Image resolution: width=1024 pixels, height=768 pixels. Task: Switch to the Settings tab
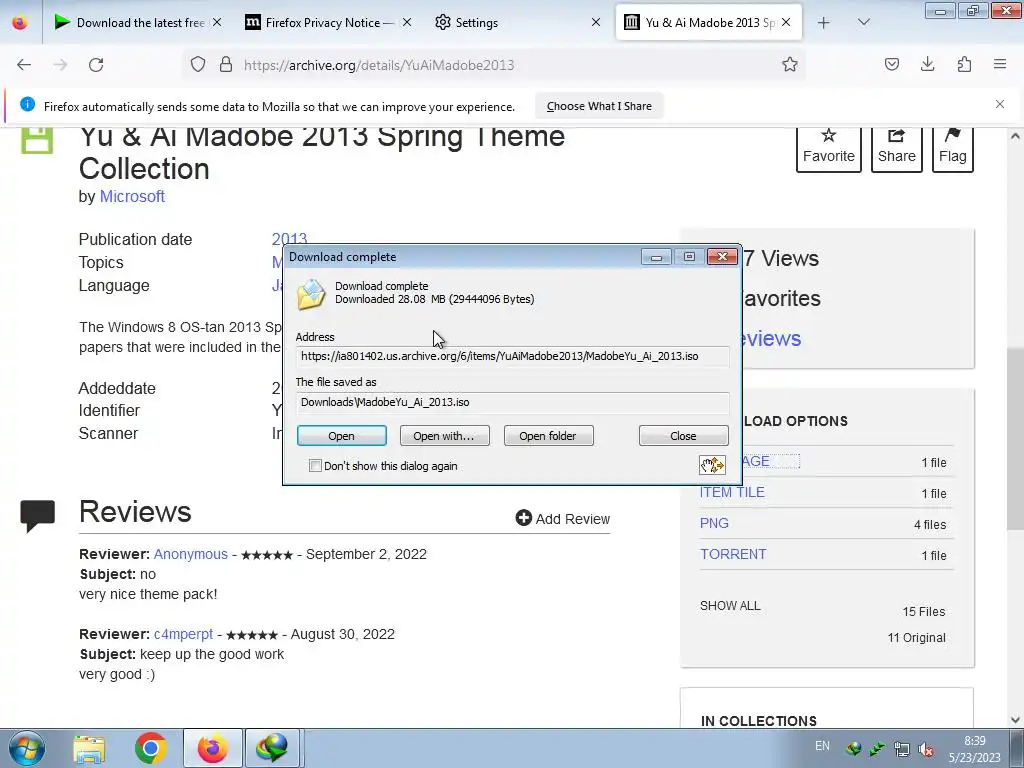516,23
